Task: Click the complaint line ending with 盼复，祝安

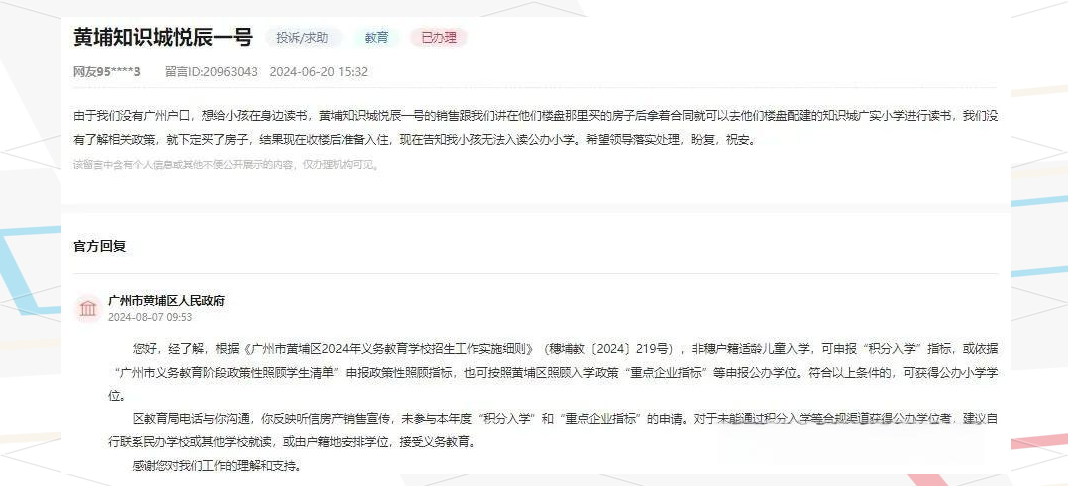Action: (414, 140)
